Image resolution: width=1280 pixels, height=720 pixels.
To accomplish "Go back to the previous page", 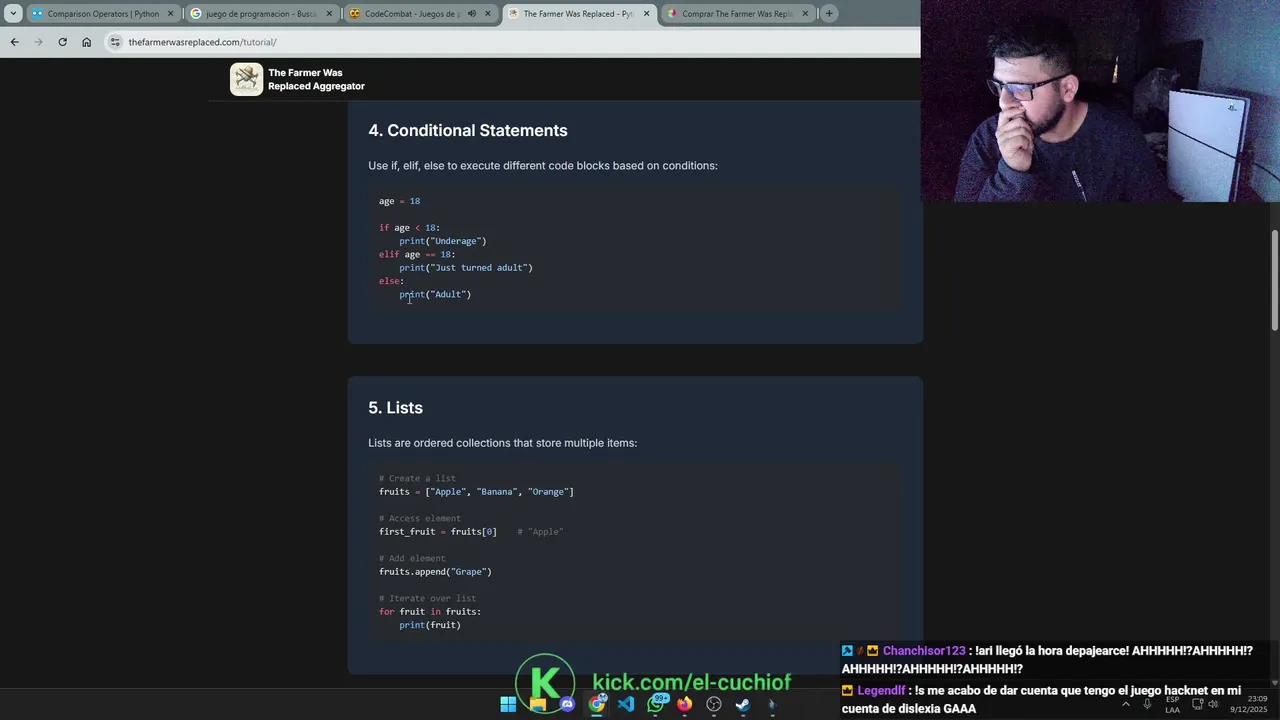I will pyautogui.click(x=14, y=42).
